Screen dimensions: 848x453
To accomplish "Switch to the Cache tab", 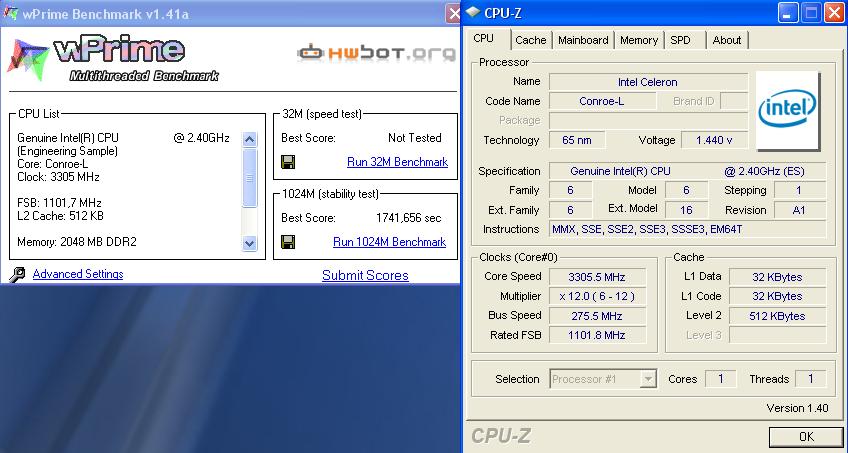I will (531, 40).
